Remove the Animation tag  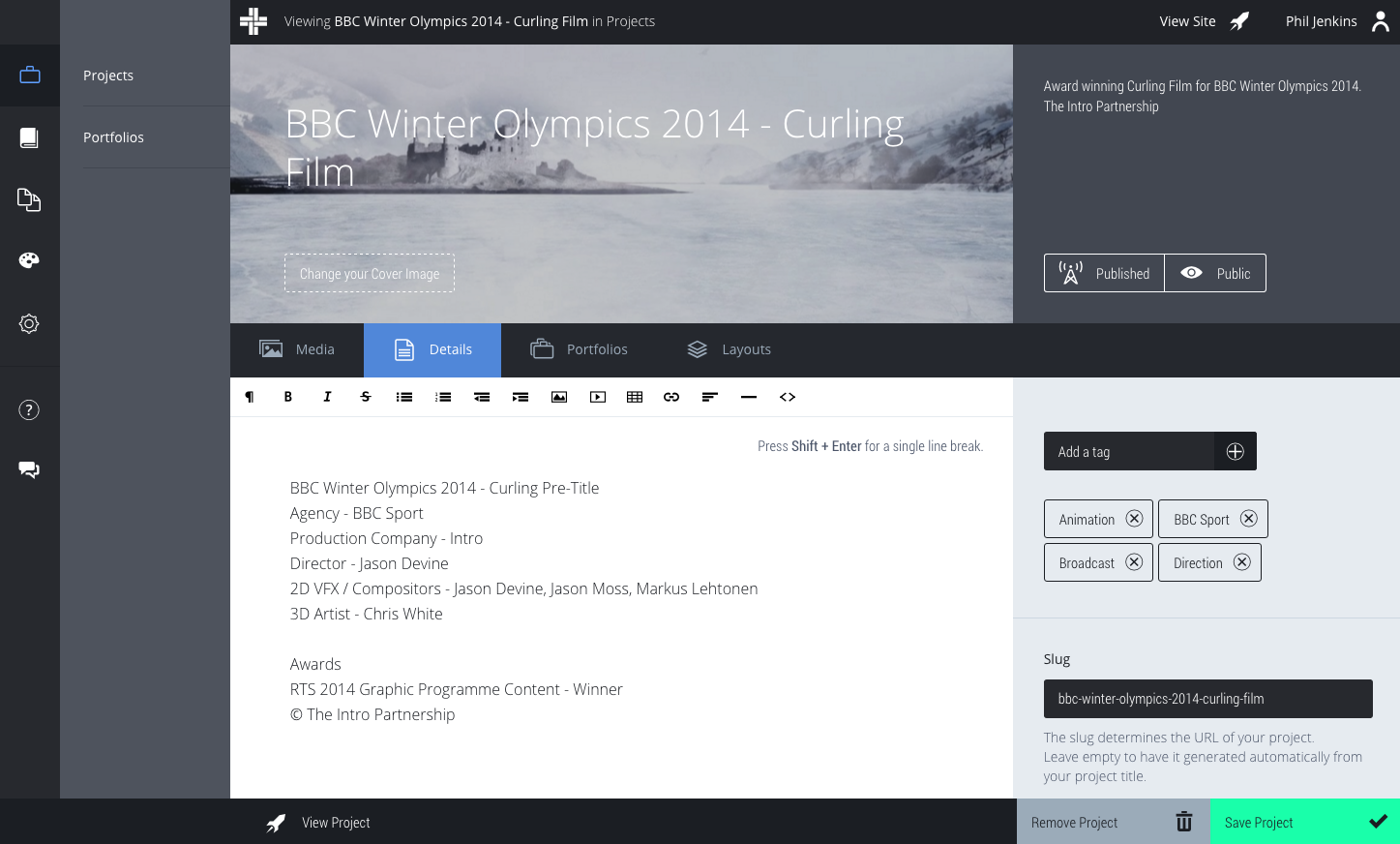(1135, 519)
